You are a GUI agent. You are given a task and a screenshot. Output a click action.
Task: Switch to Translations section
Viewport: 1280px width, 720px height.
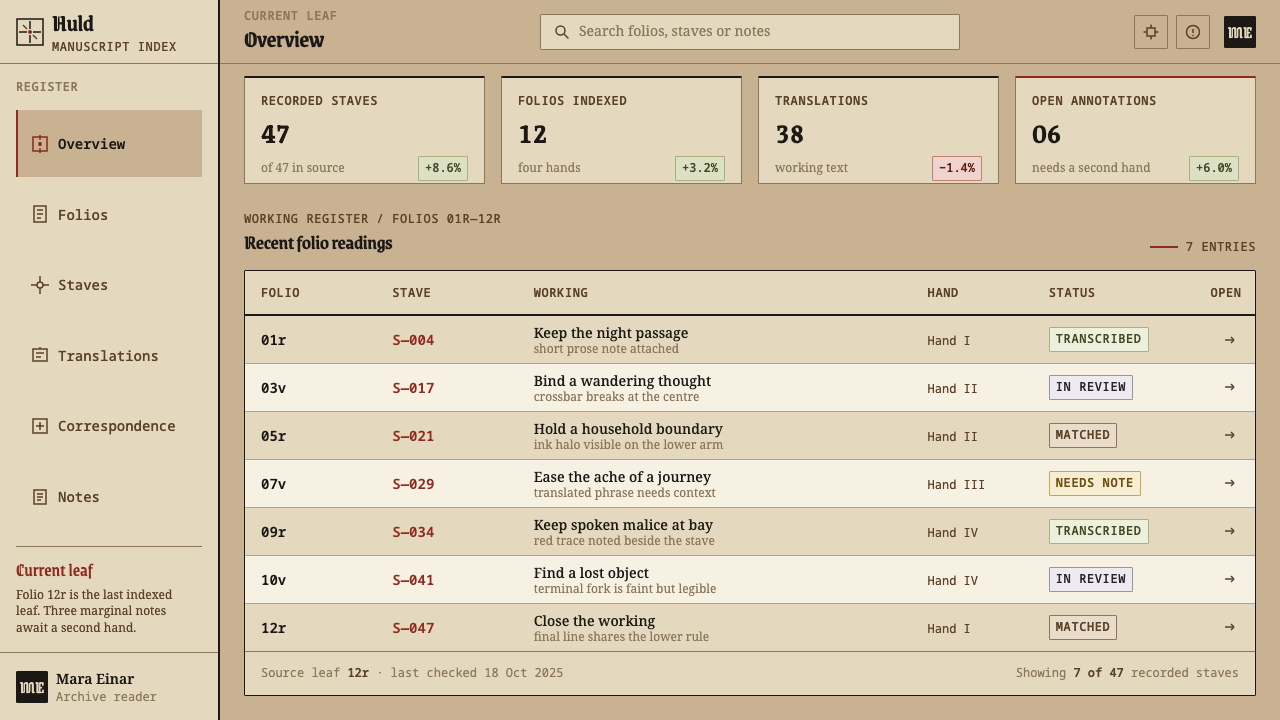(109, 355)
